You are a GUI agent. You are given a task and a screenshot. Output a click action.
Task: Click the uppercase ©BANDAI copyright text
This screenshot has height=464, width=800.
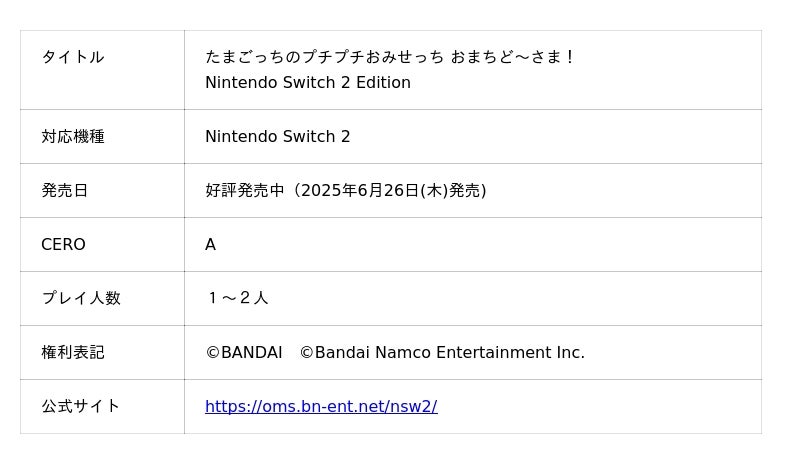(243, 352)
